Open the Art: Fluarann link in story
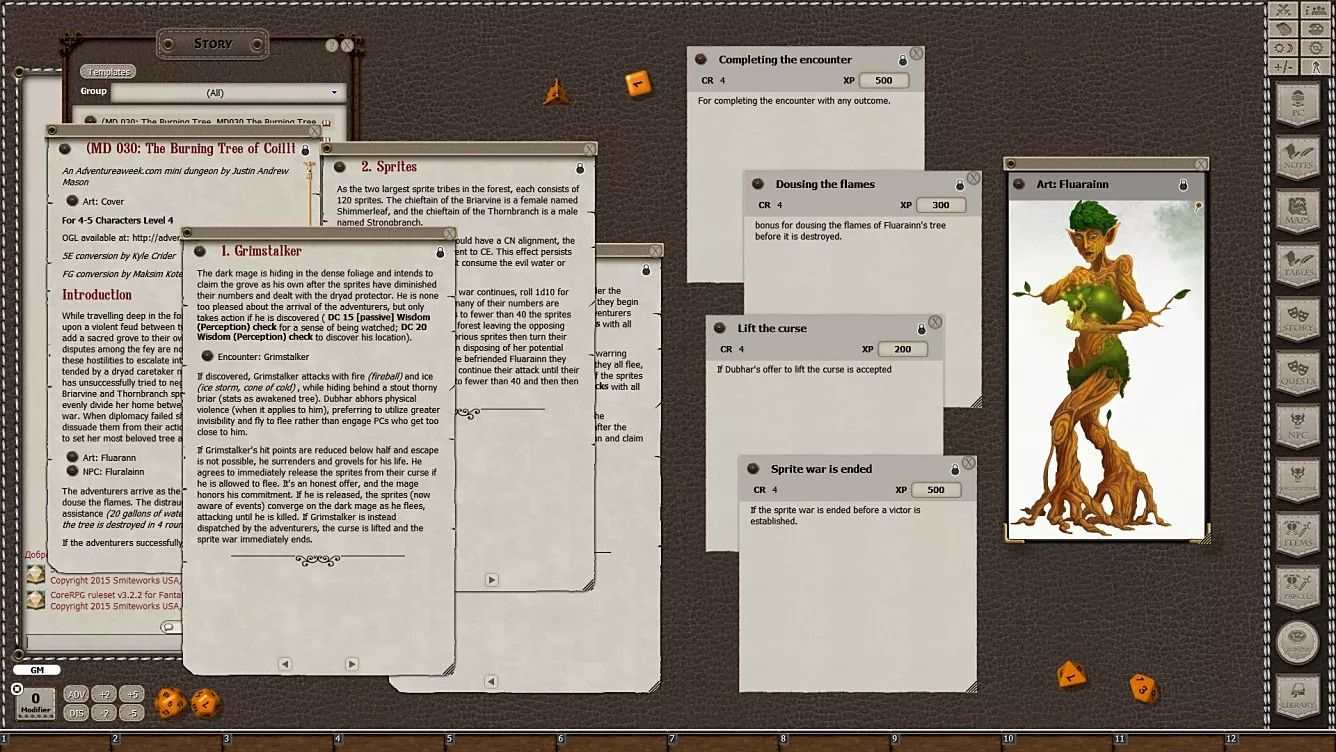1336x752 pixels. pyautogui.click(x=103, y=457)
